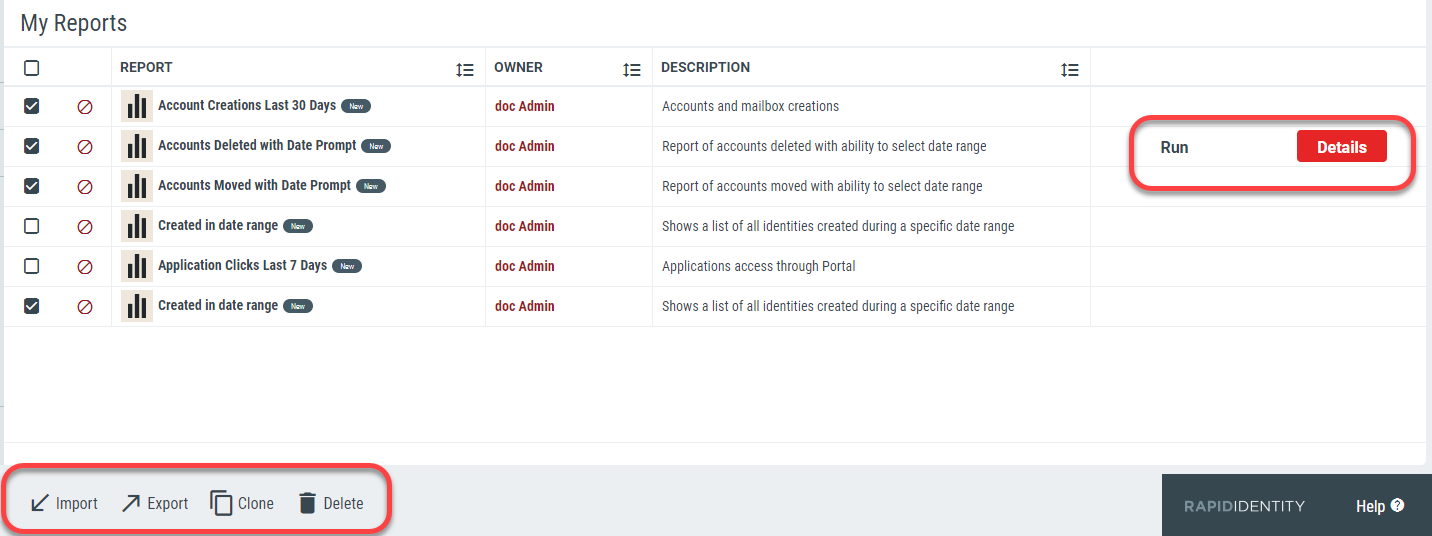Export the selected reports

click(155, 503)
